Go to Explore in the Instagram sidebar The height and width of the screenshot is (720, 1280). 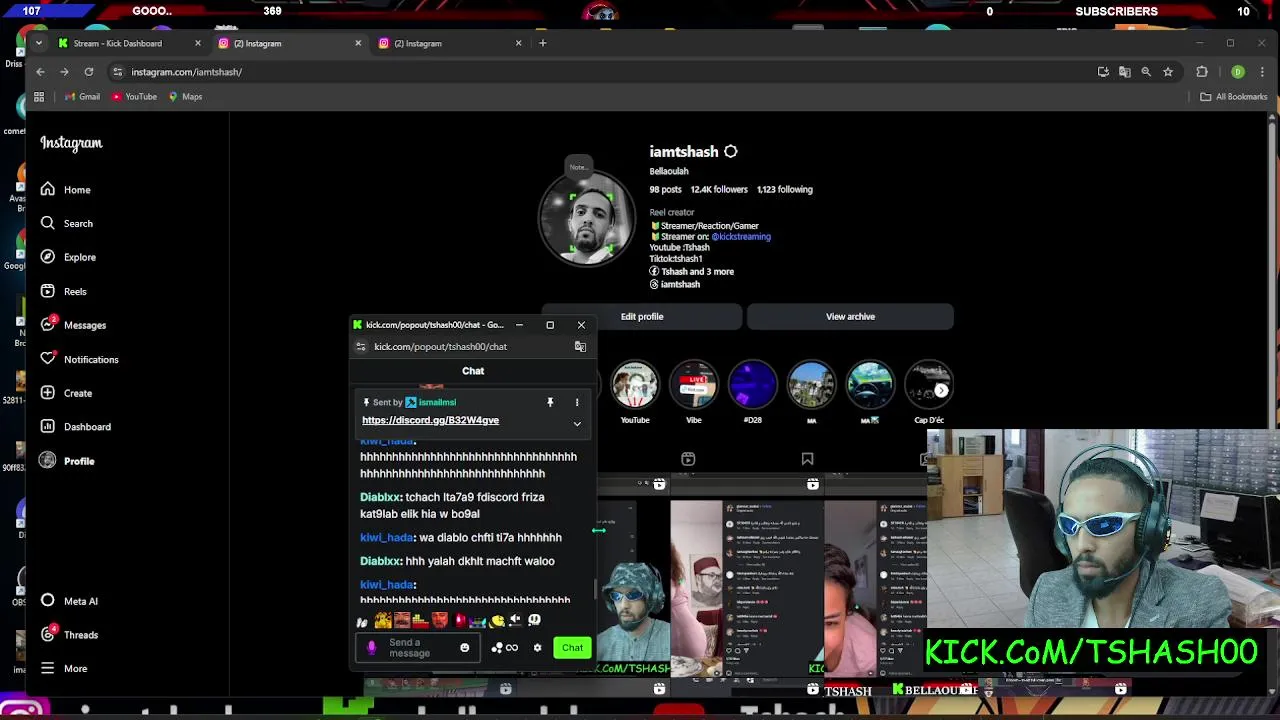[x=68, y=257]
